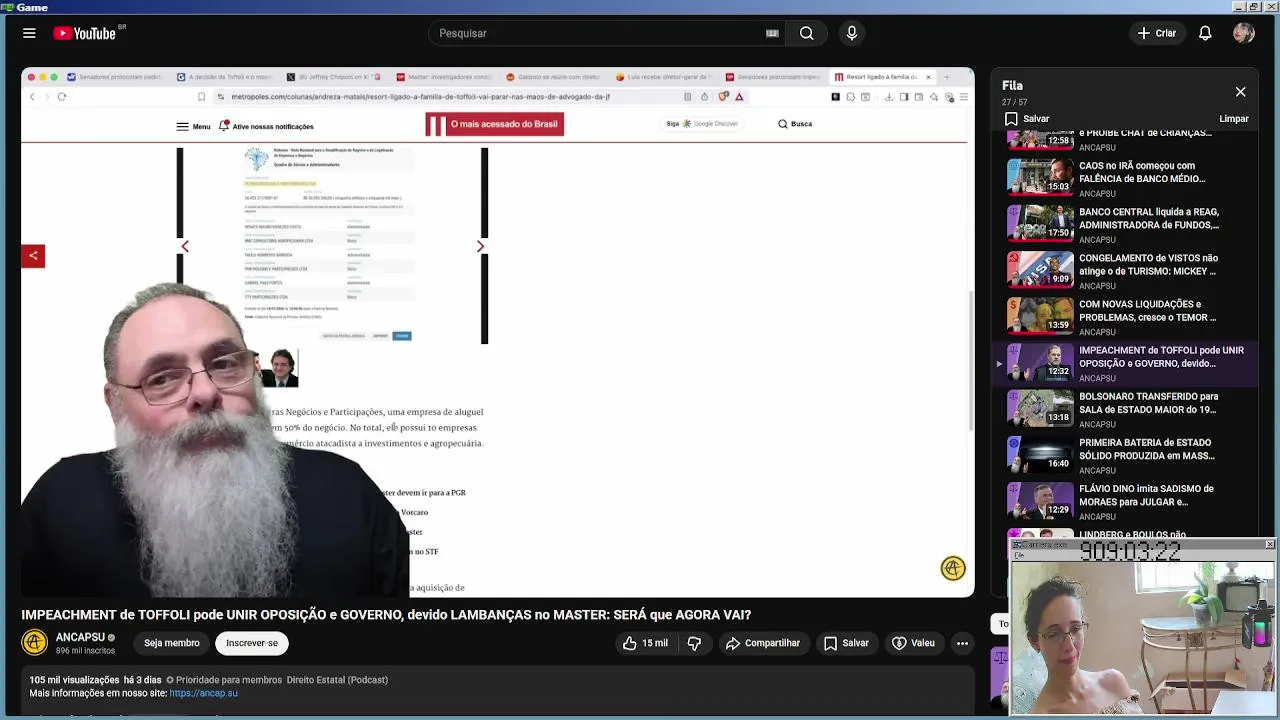The height and width of the screenshot is (720, 1280).
Task: Click the Seja membro button
Action: point(171,643)
